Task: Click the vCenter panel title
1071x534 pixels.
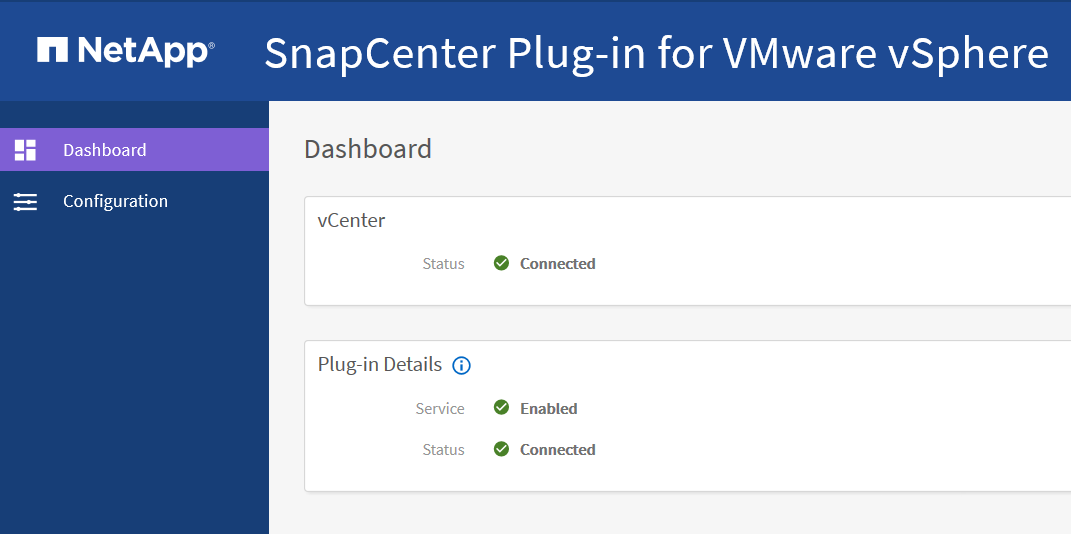Action: tap(351, 221)
